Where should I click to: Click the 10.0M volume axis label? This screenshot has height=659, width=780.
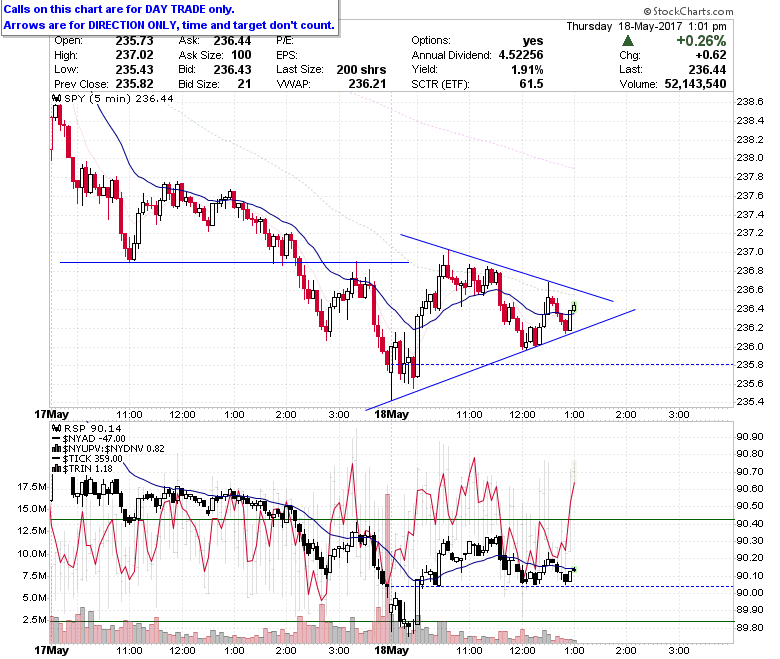coord(32,553)
